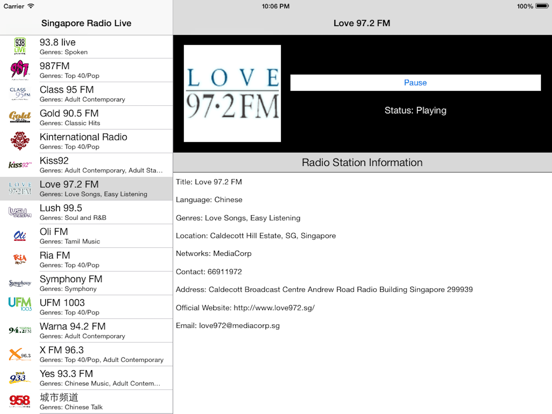Screen dimensions: 552x414
Task: Select Class 95 FM station title
Action: tap(67, 89)
